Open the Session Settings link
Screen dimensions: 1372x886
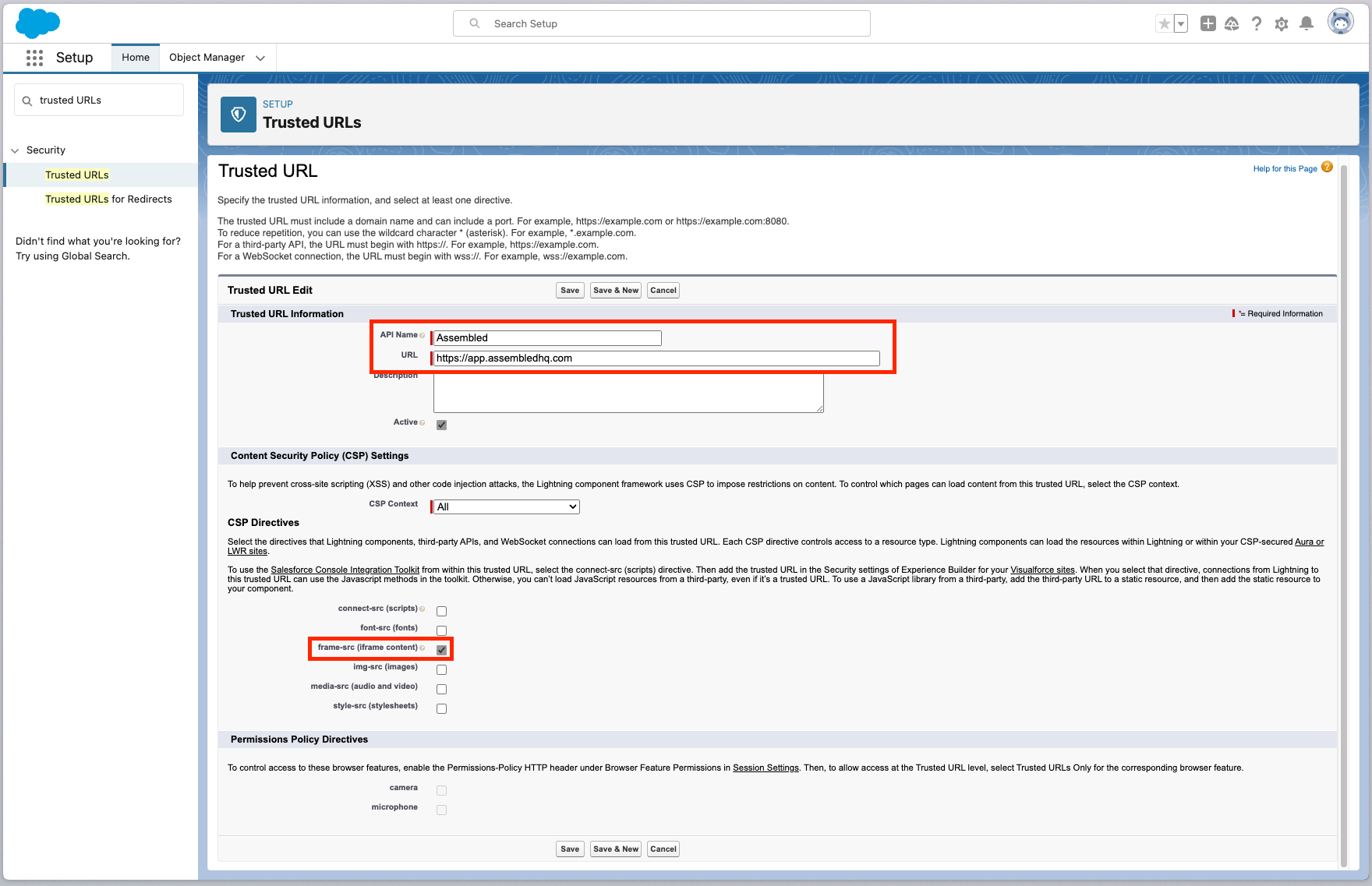pos(766,768)
